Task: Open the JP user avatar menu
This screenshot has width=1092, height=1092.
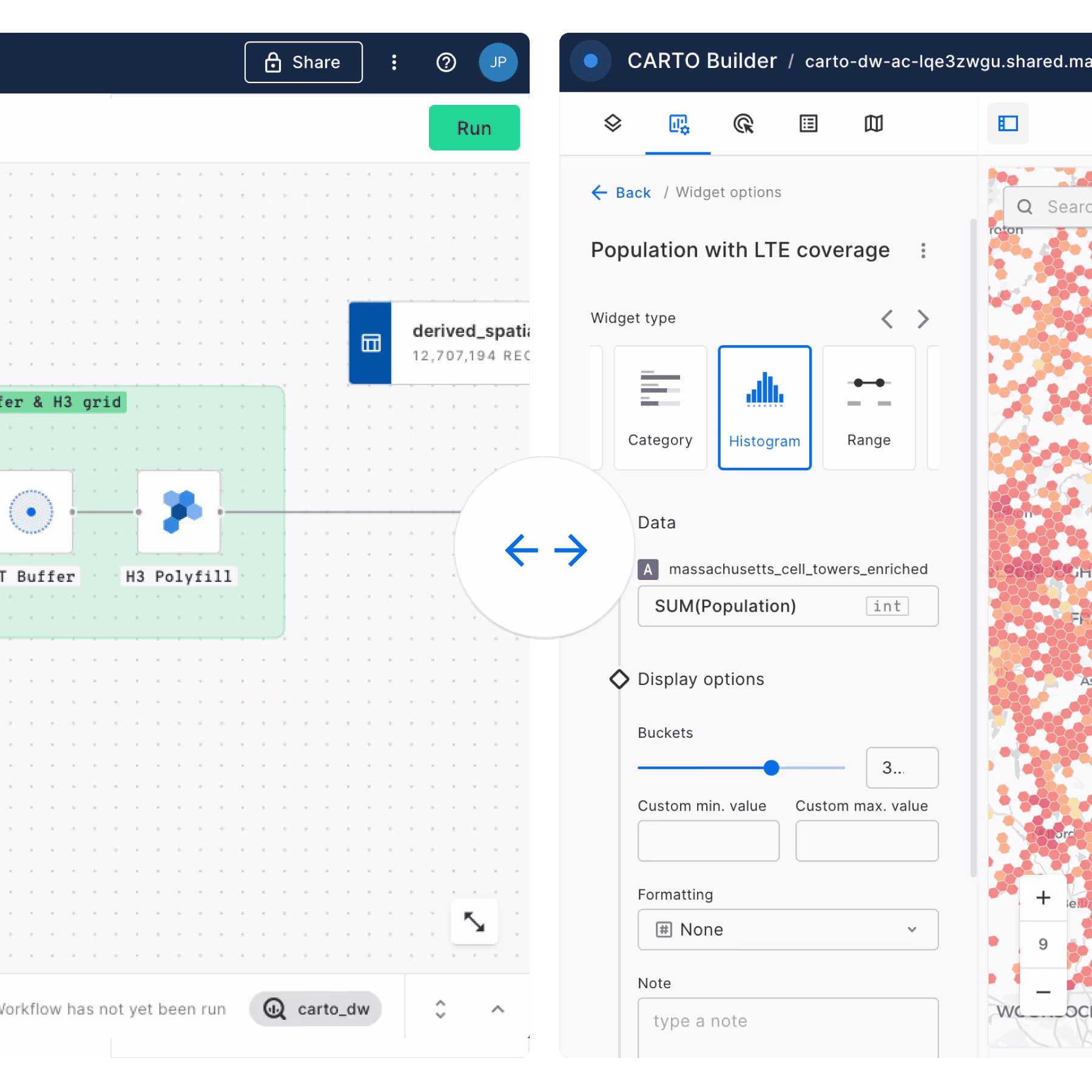Action: (498, 62)
